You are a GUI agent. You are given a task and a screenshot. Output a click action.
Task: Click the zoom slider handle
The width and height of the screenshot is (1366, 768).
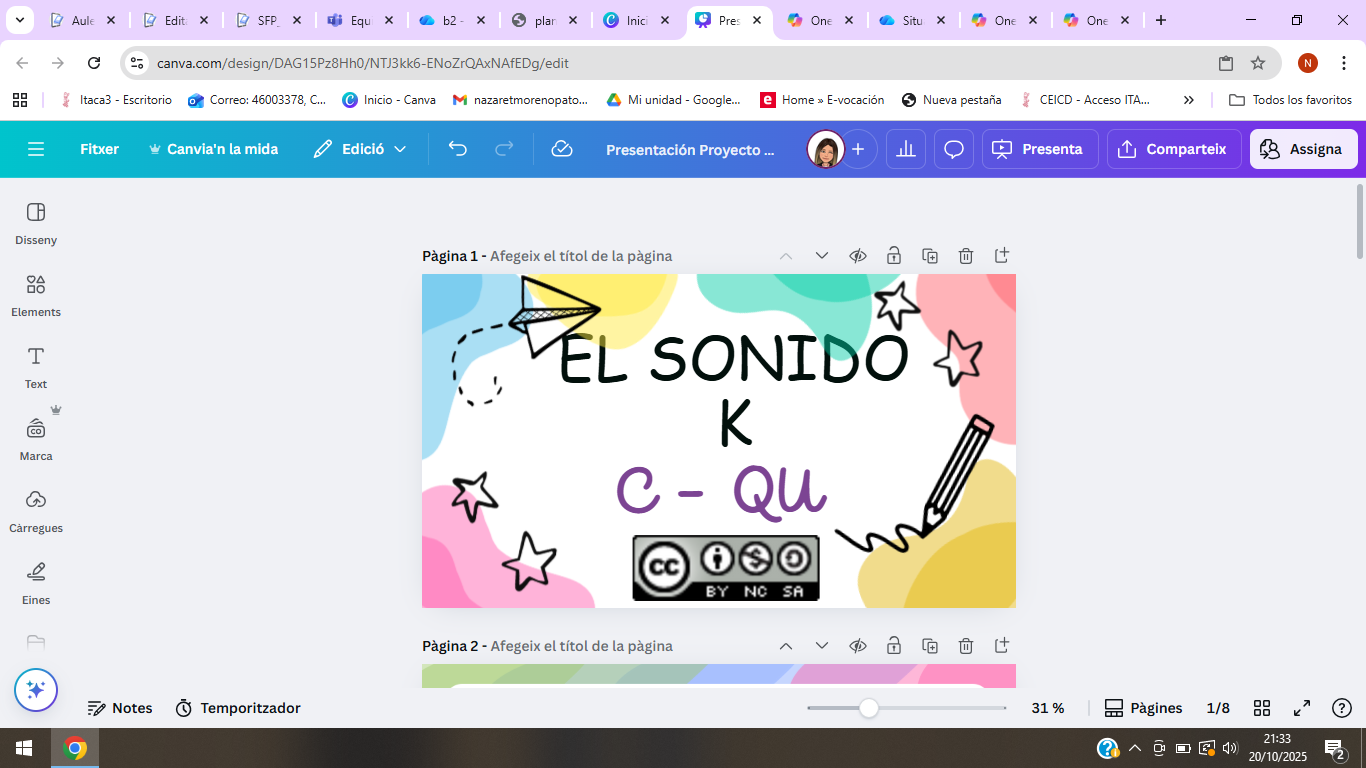pyautogui.click(x=869, y=708)
